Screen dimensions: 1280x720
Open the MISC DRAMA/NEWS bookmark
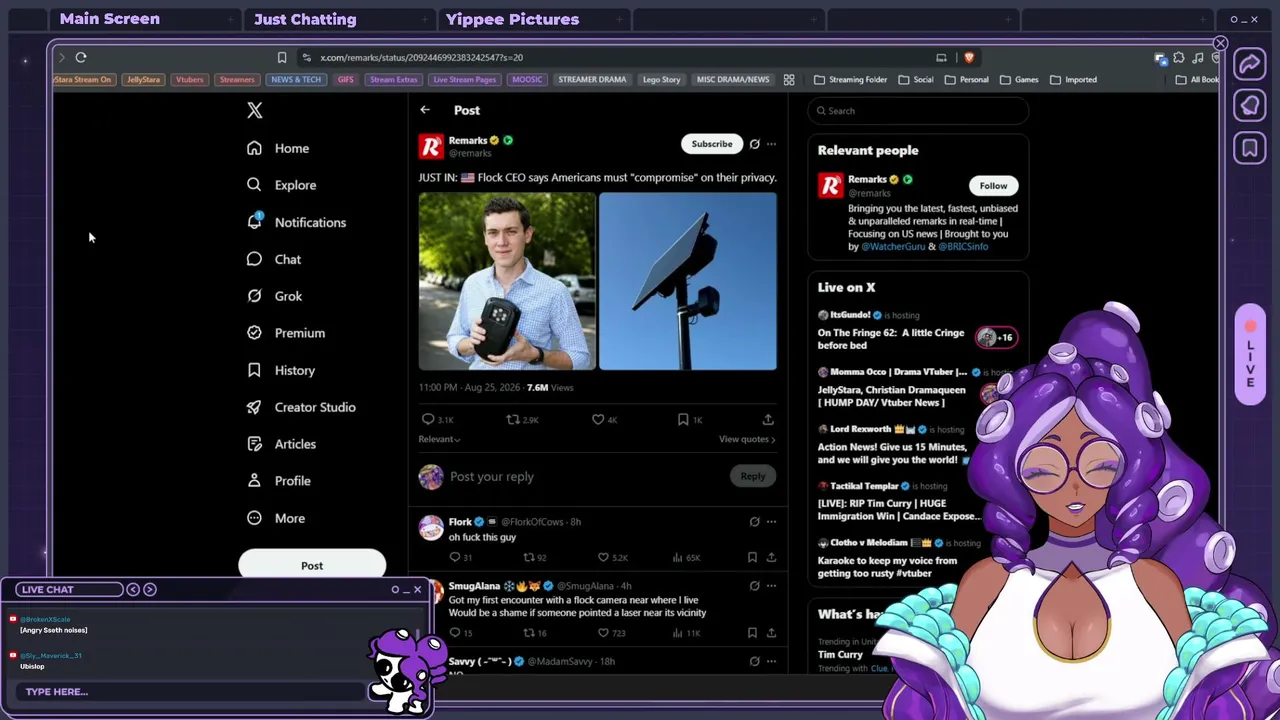tap(733, 80)
